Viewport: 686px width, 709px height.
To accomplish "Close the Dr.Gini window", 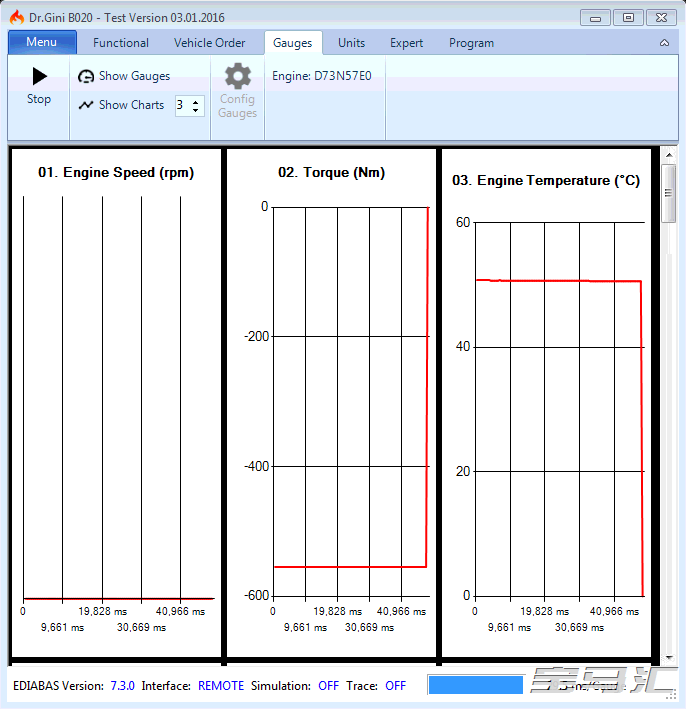I will coord(661,18).
